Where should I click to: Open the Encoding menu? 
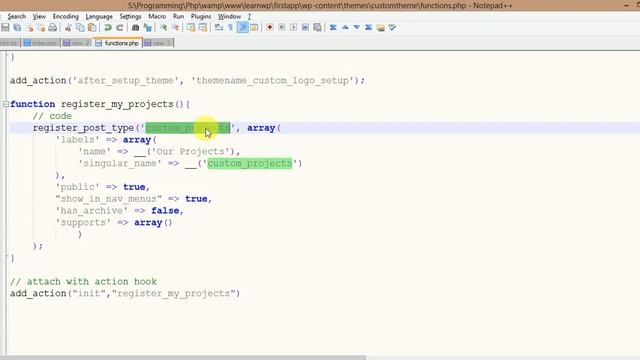tap(66, 16)
